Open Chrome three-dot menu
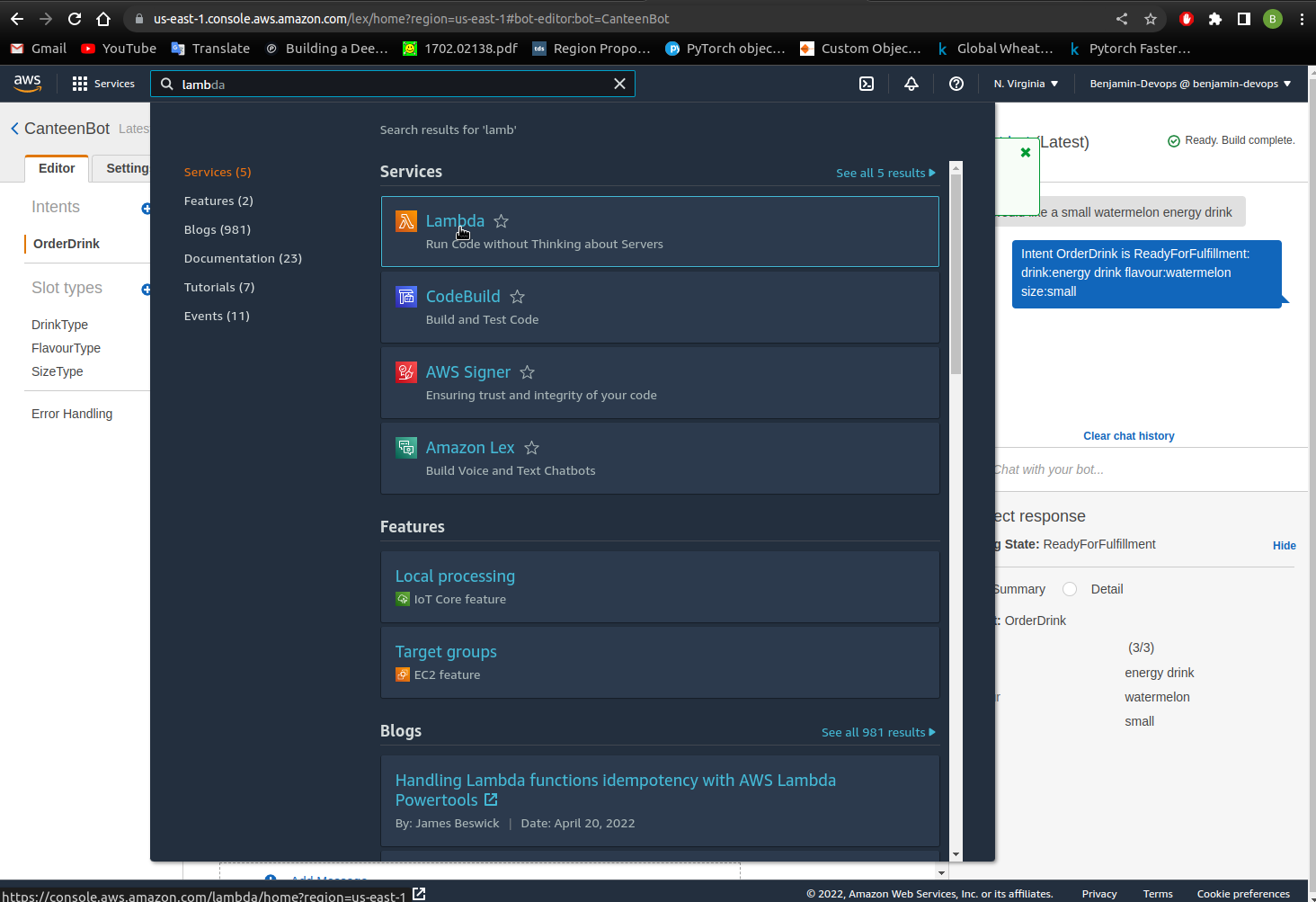 [1302, 19]
